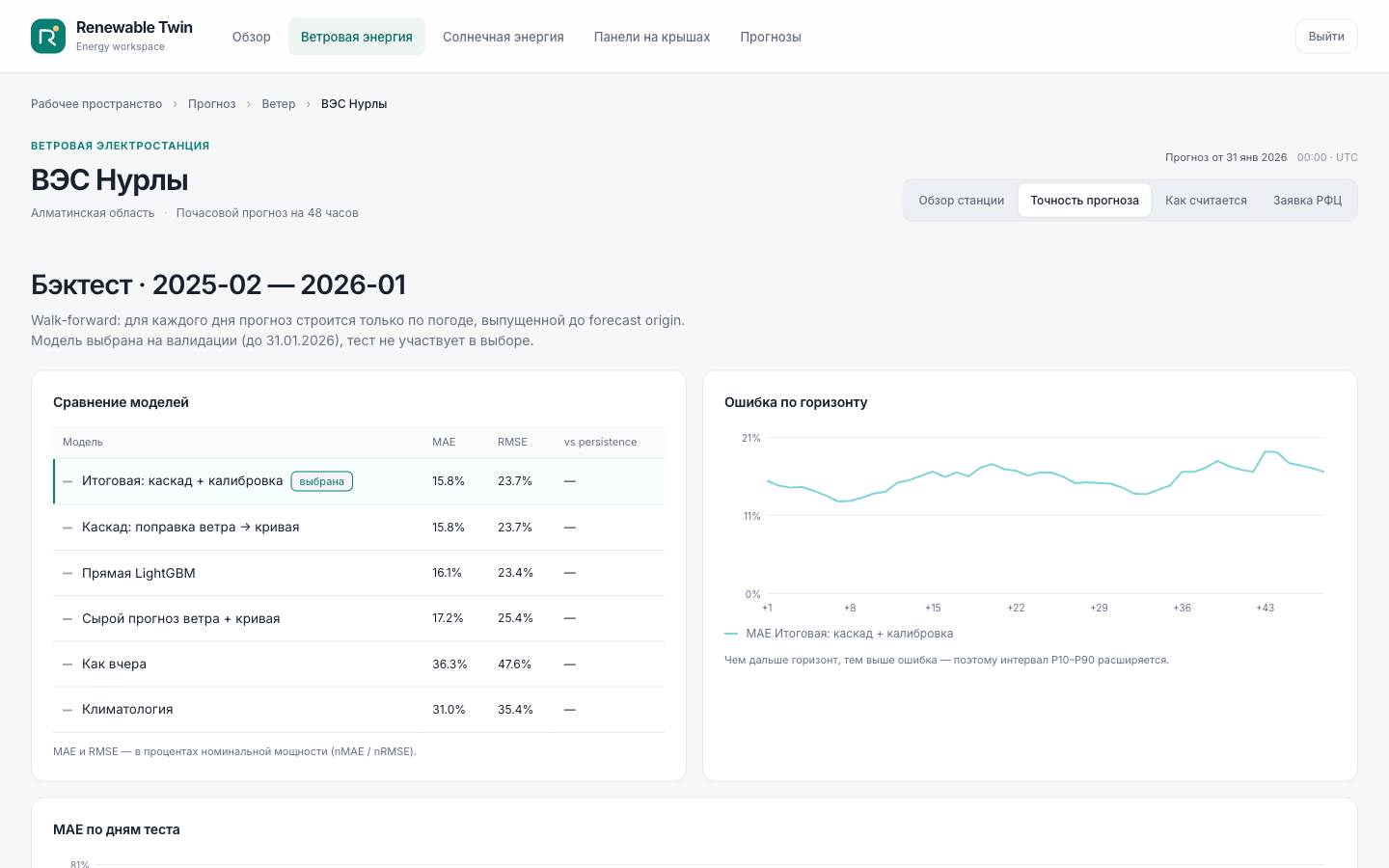Click the MAE column header
Viewport: 1389px width, 868px height.
coord(444,442)
